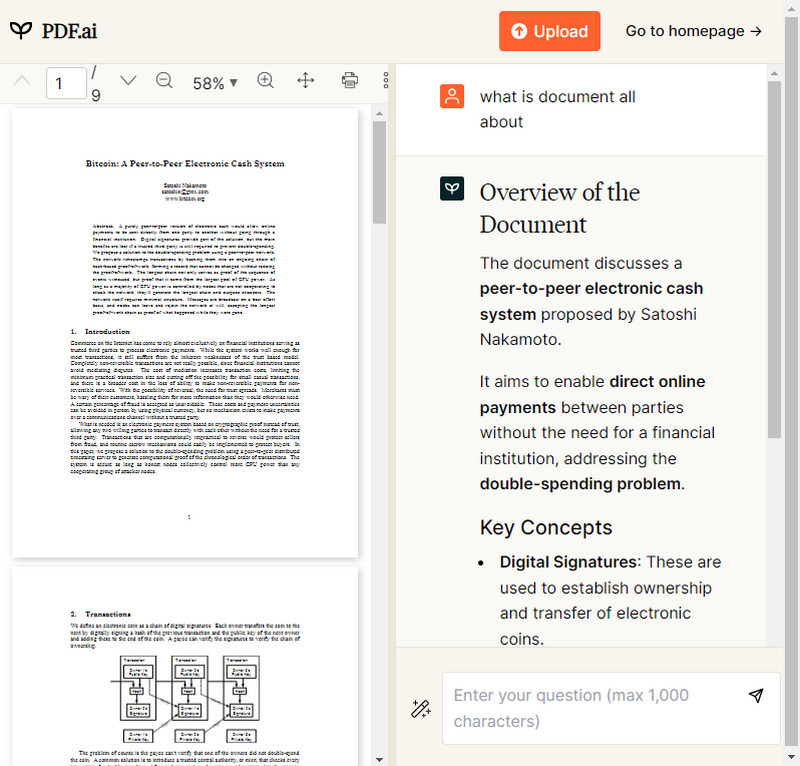This screenshot has height=766, width=800.
Task: Click the 'Digital Signatures' bullet text
Action: 568,562
